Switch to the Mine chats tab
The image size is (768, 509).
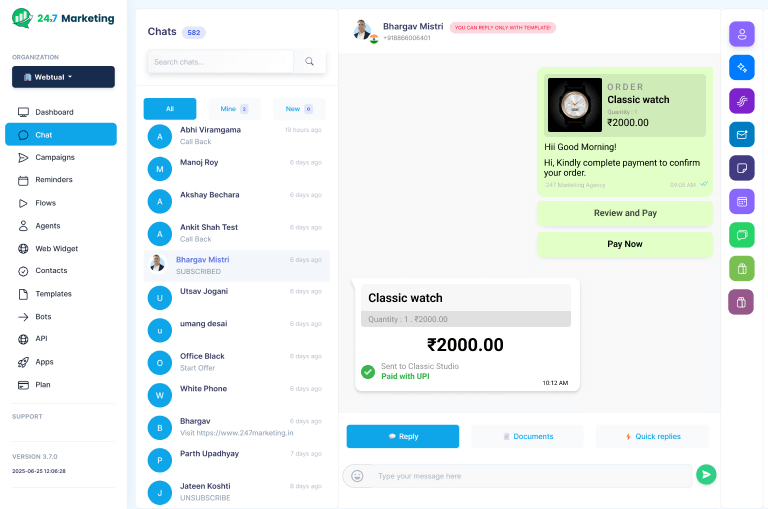click(x=235, y=109)
